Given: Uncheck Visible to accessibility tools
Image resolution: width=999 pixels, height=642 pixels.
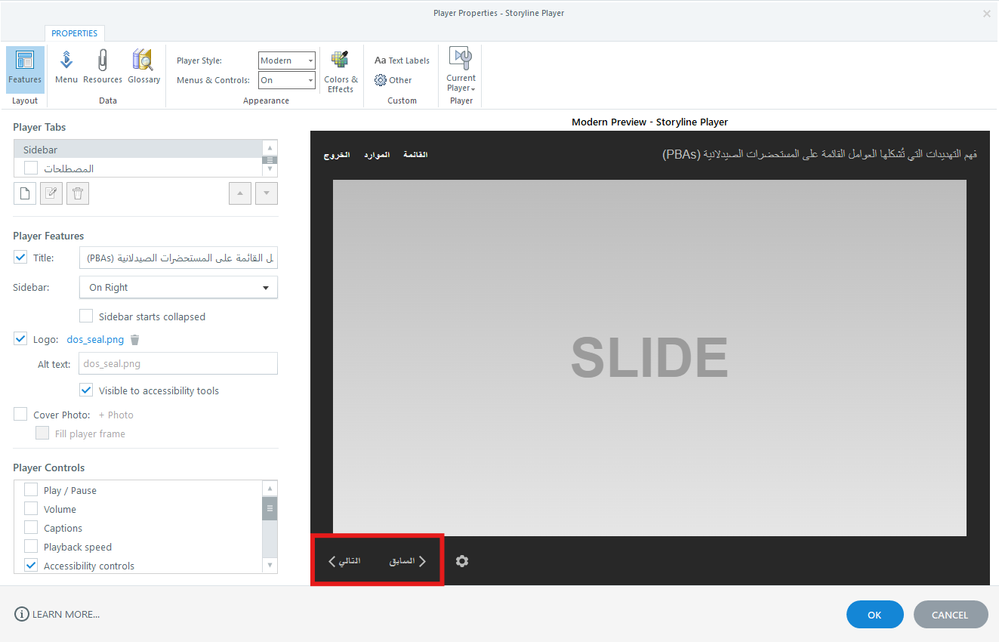Looking at the screenshot, I should [x=86, y=390].
